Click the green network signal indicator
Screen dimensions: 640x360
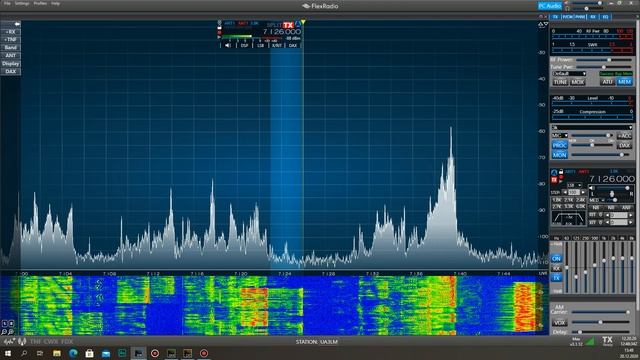(x=590, y=341)
